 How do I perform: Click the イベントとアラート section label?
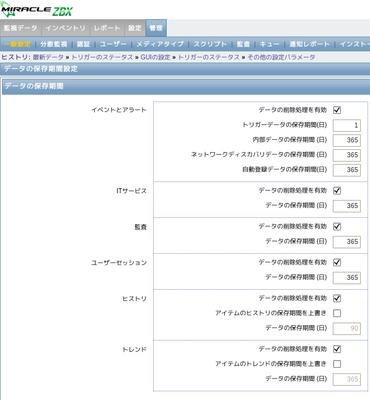[x=119, y=110]
